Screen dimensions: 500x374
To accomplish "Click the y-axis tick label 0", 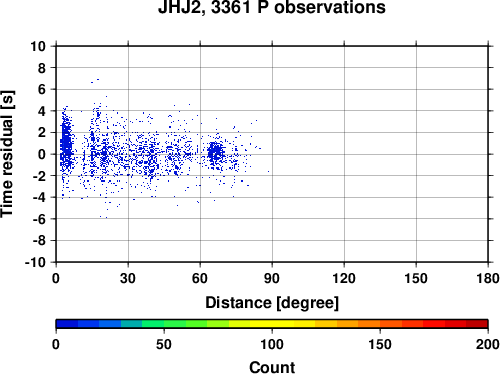I will (x=42, y=154).
